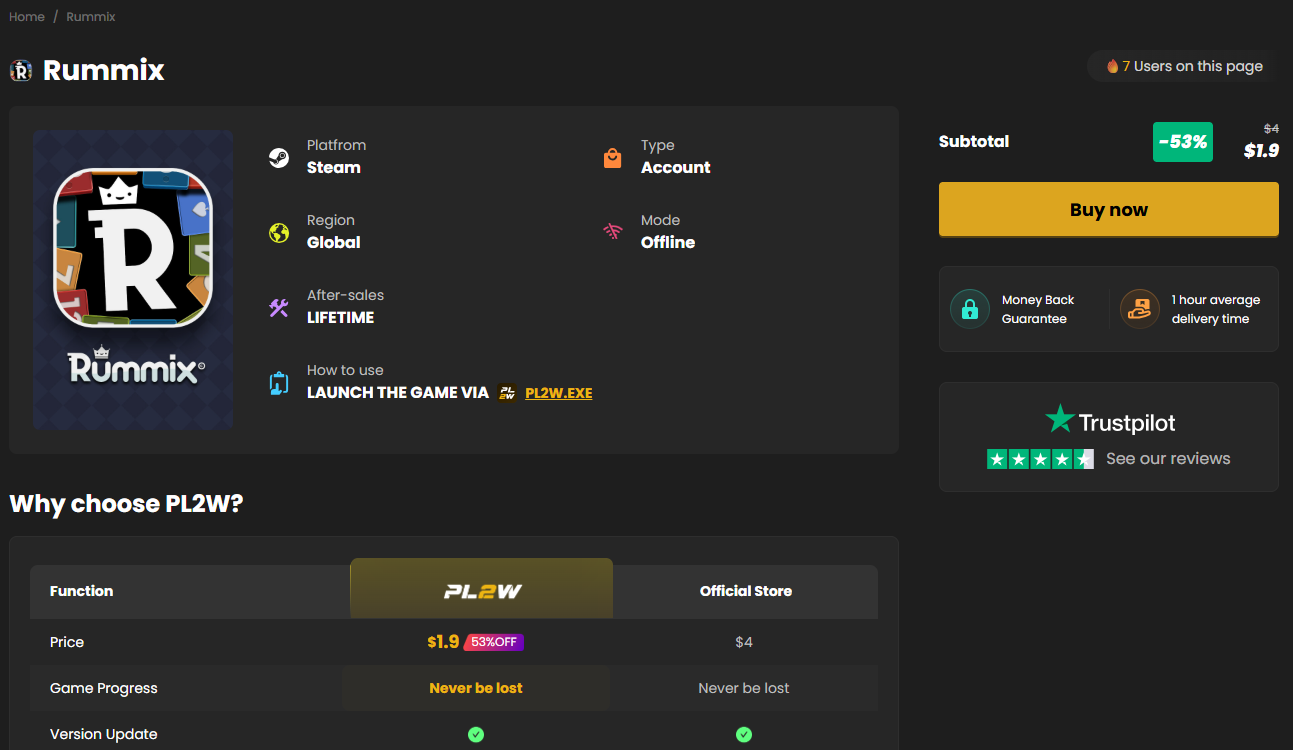Click the Money Back Guarantee lock icon
1293x750 pixels.
tap(969, 309)
